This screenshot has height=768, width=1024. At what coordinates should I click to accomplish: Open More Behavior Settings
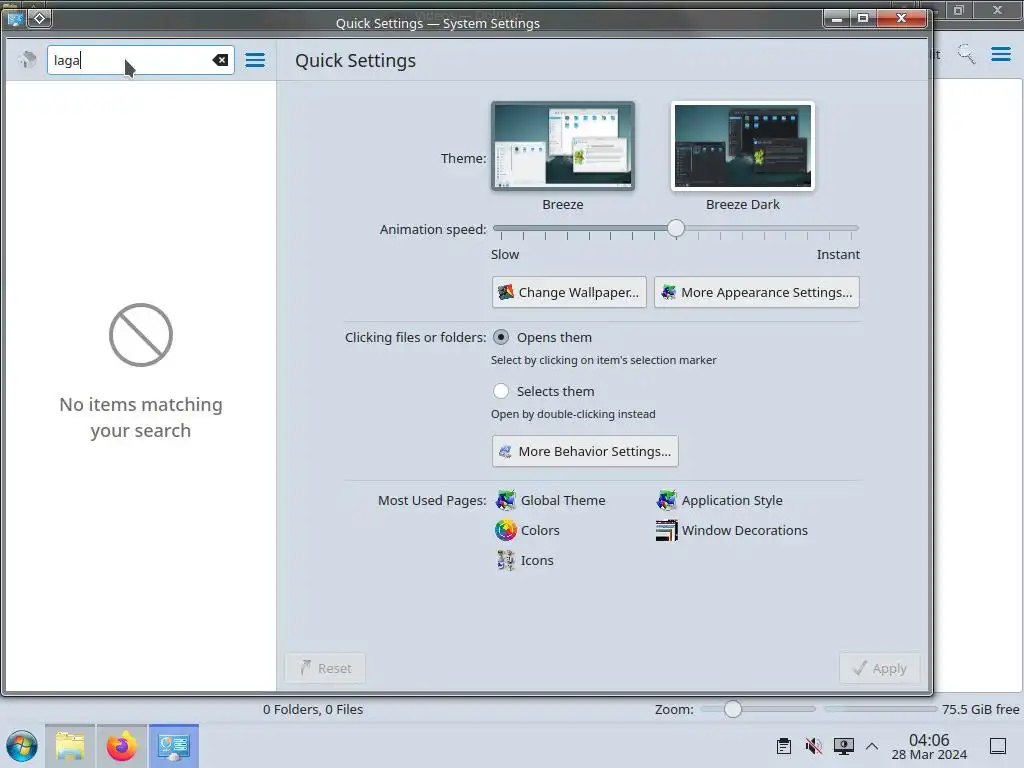click(x=585, y=451)
